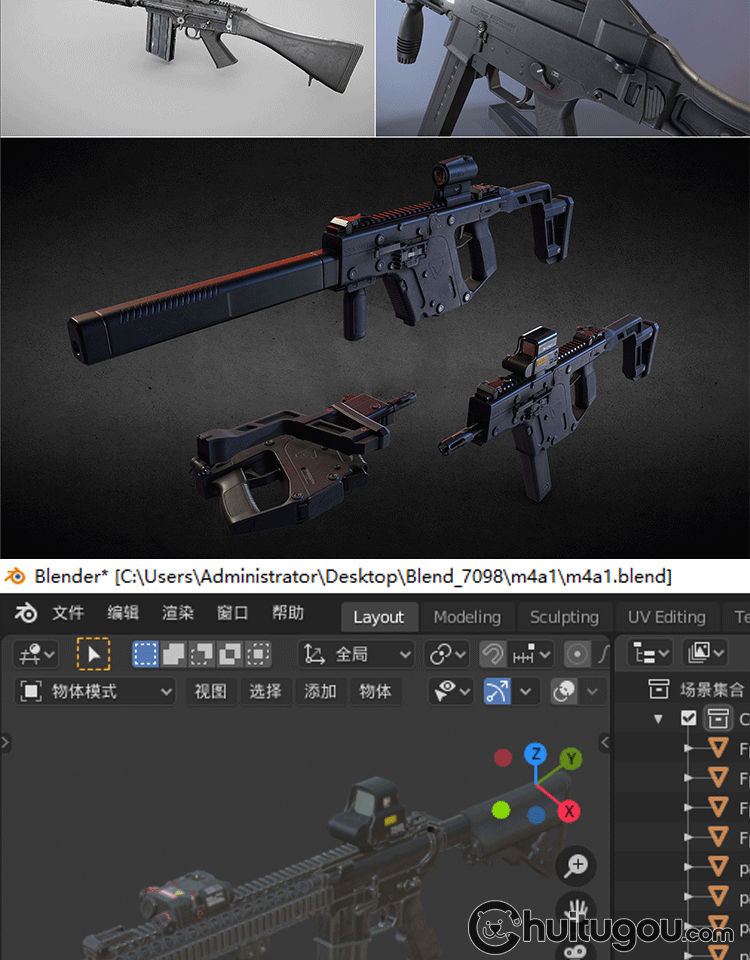750x960 pixels.
Task: Open the 视图 viewport menu
Action: pyautogui.click(x=210, y=692)
